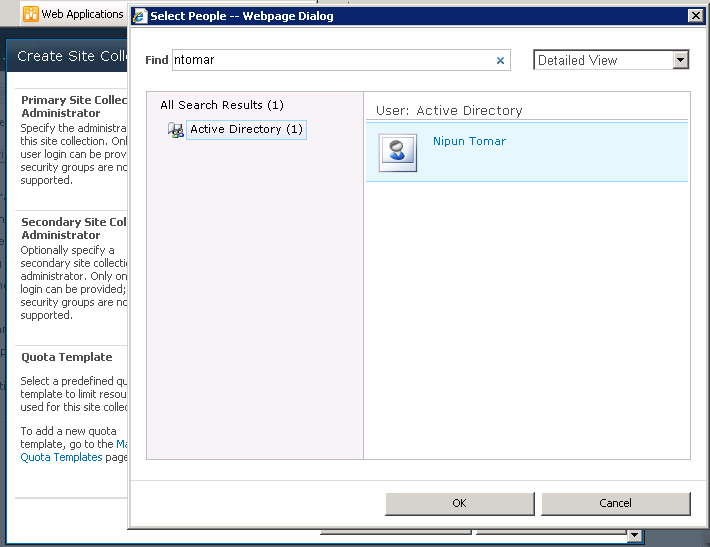Click the OK button

pyautogui.click(x=460, y=503)
